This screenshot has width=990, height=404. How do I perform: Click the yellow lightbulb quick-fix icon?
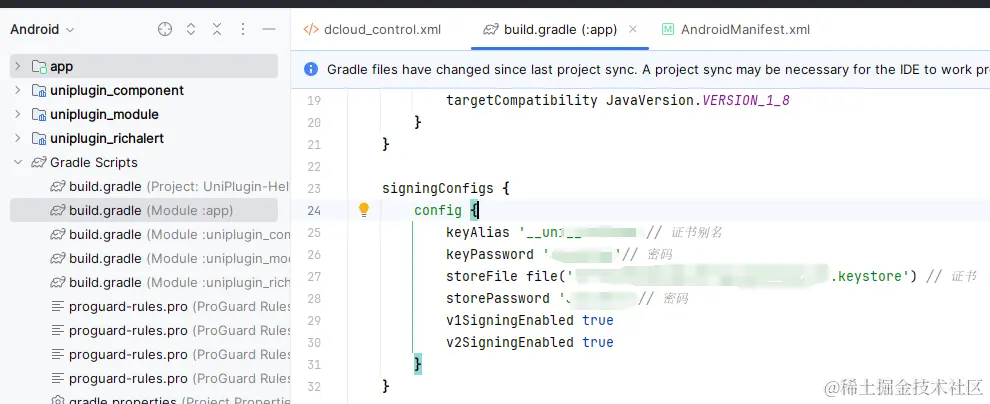(364, 210)
